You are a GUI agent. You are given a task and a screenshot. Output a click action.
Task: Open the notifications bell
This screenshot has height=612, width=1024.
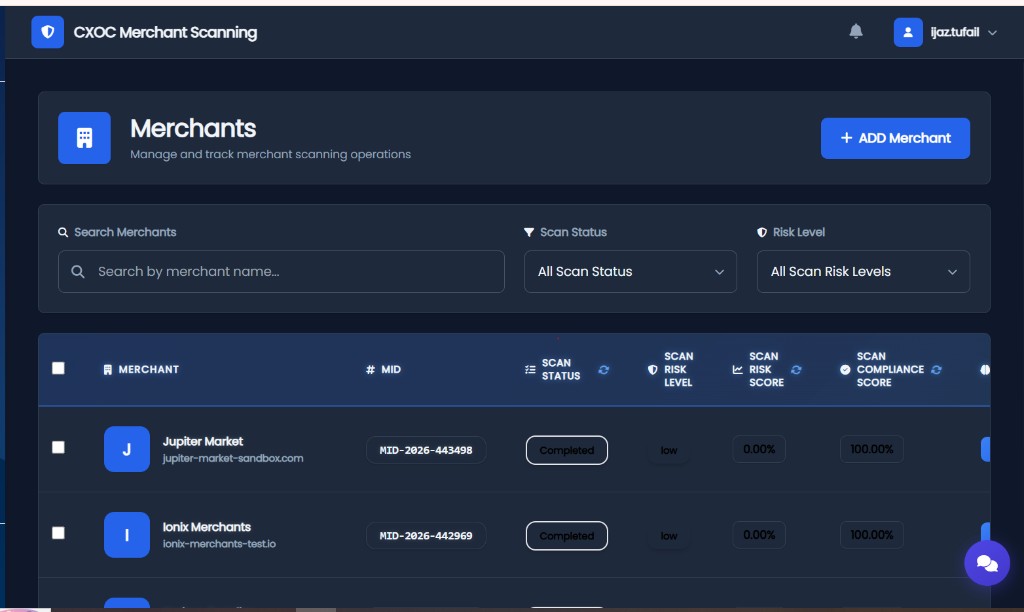click(856, 31)
